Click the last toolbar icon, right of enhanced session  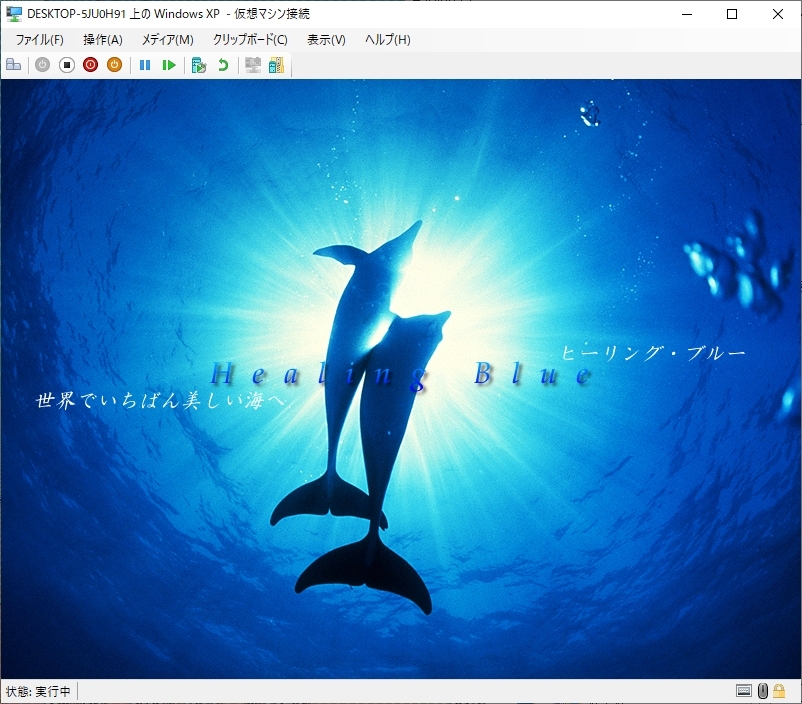click(276, 65)
